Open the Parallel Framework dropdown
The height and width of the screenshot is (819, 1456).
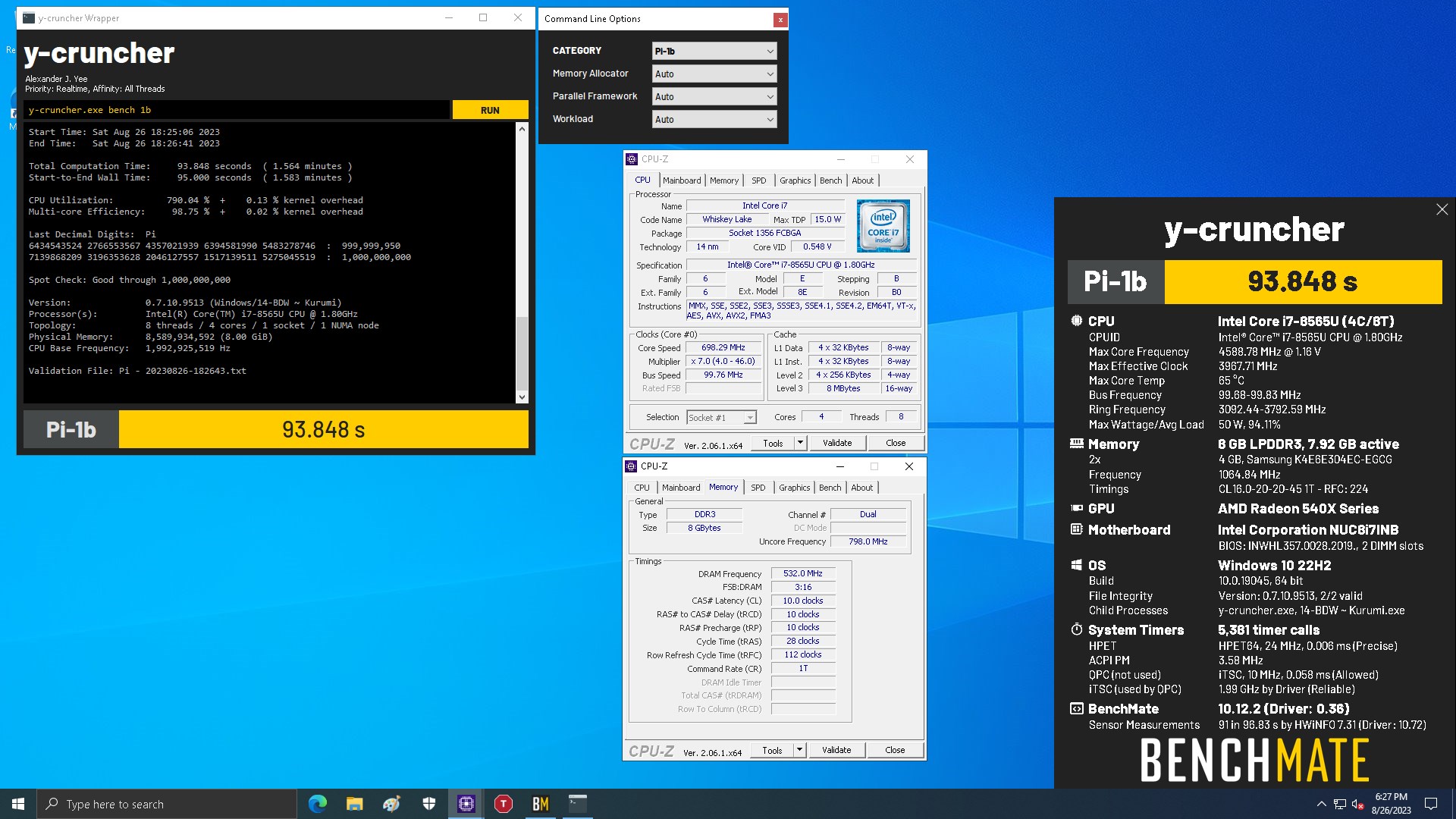pyautogui.click(x=714, y=96)
